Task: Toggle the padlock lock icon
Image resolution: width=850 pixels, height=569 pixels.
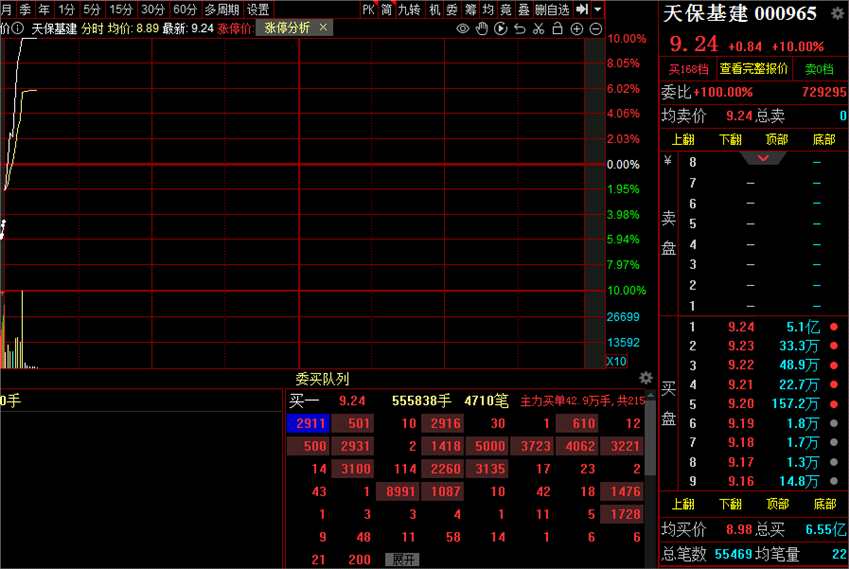Action: [557, 29]
